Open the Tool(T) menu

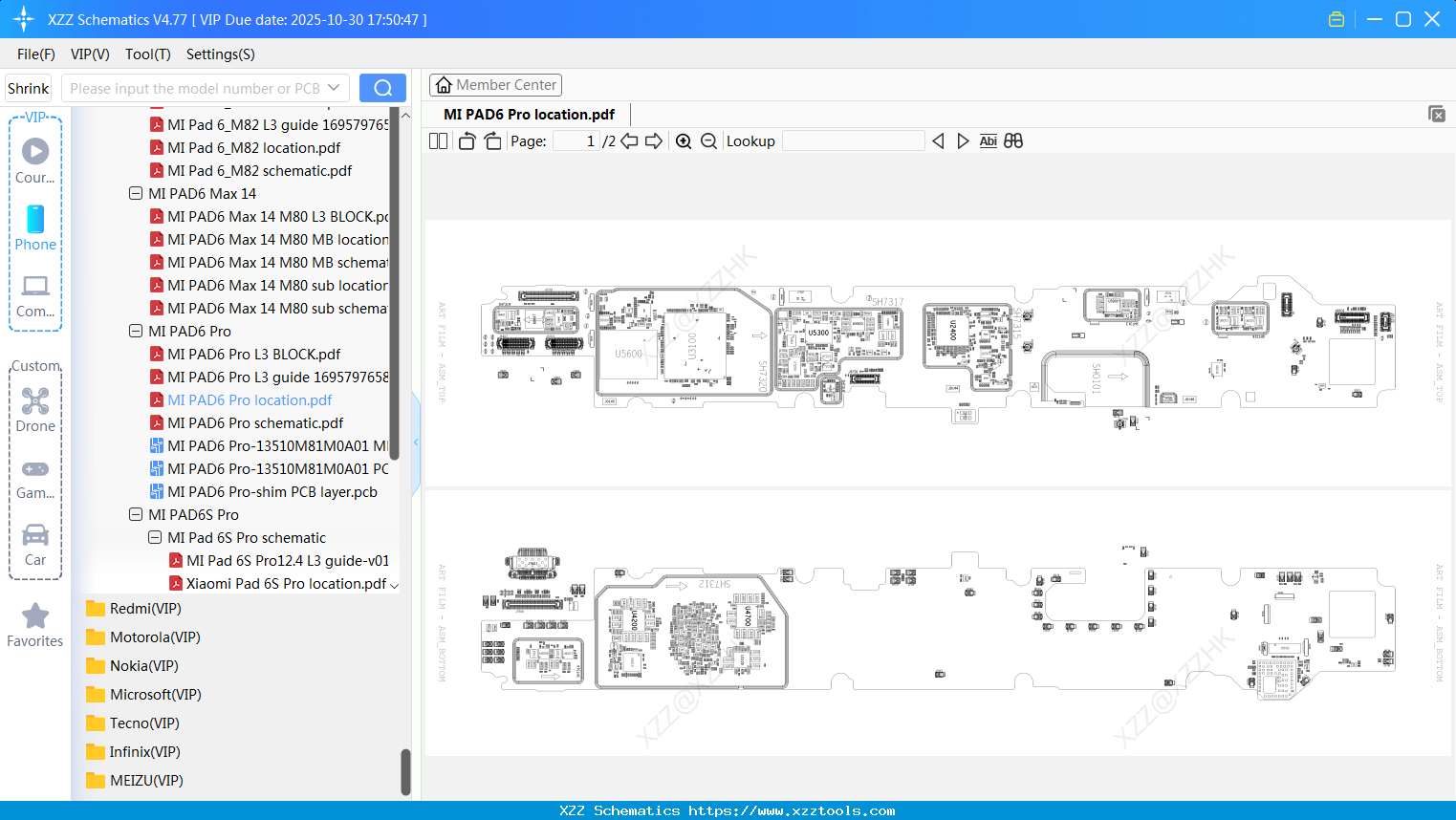click(x=148, y=54)
